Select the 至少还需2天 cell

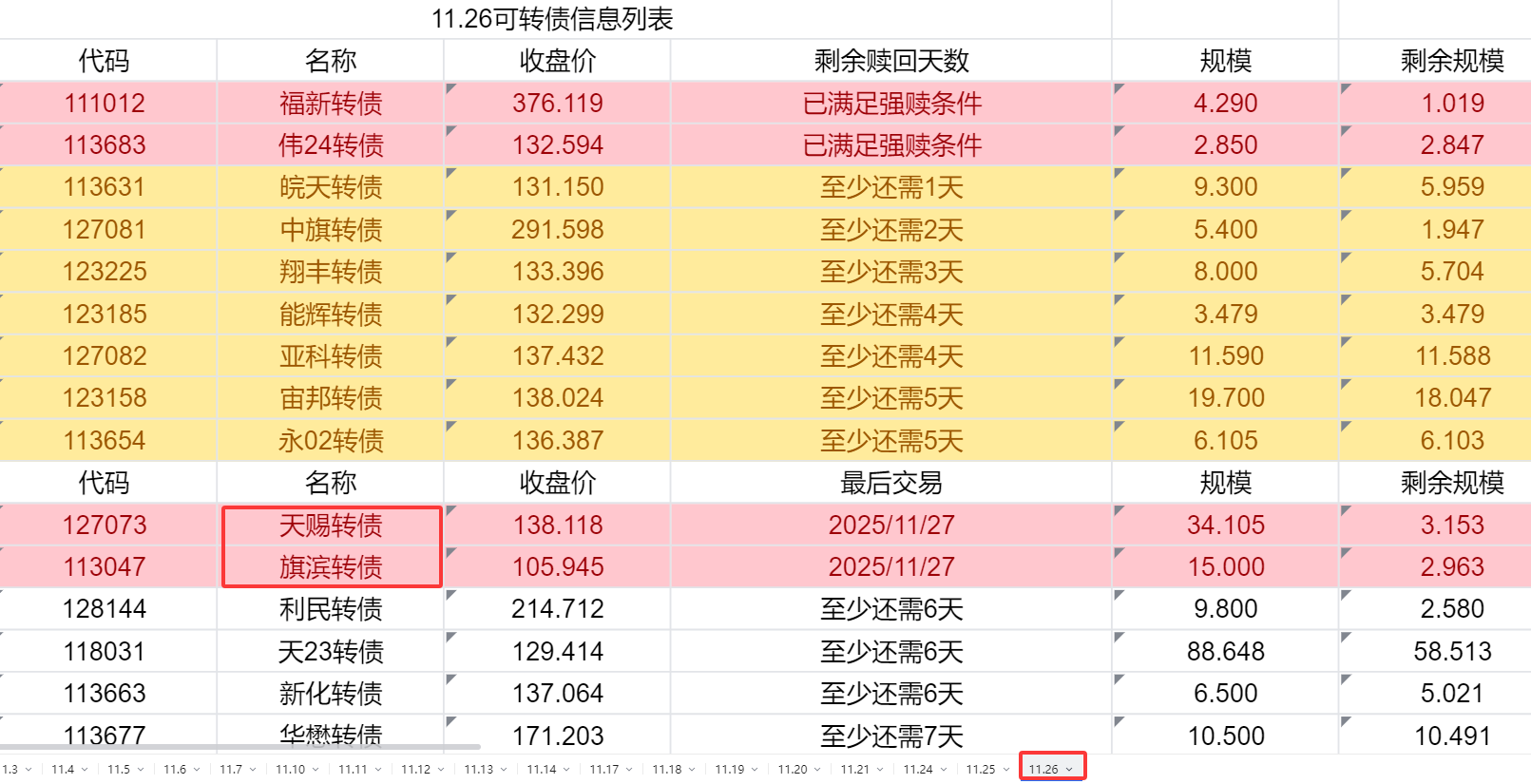point(891,229)
